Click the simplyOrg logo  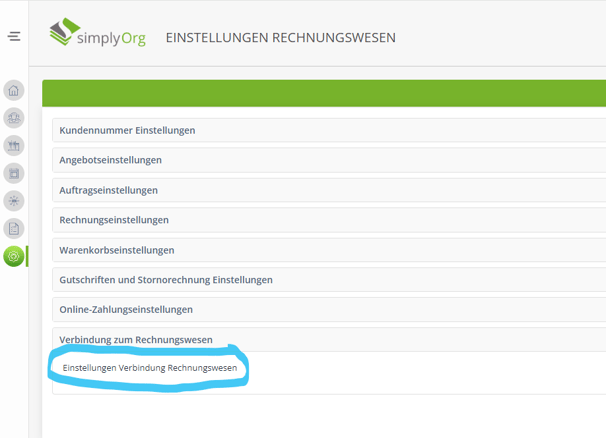(x=97, y=36)
